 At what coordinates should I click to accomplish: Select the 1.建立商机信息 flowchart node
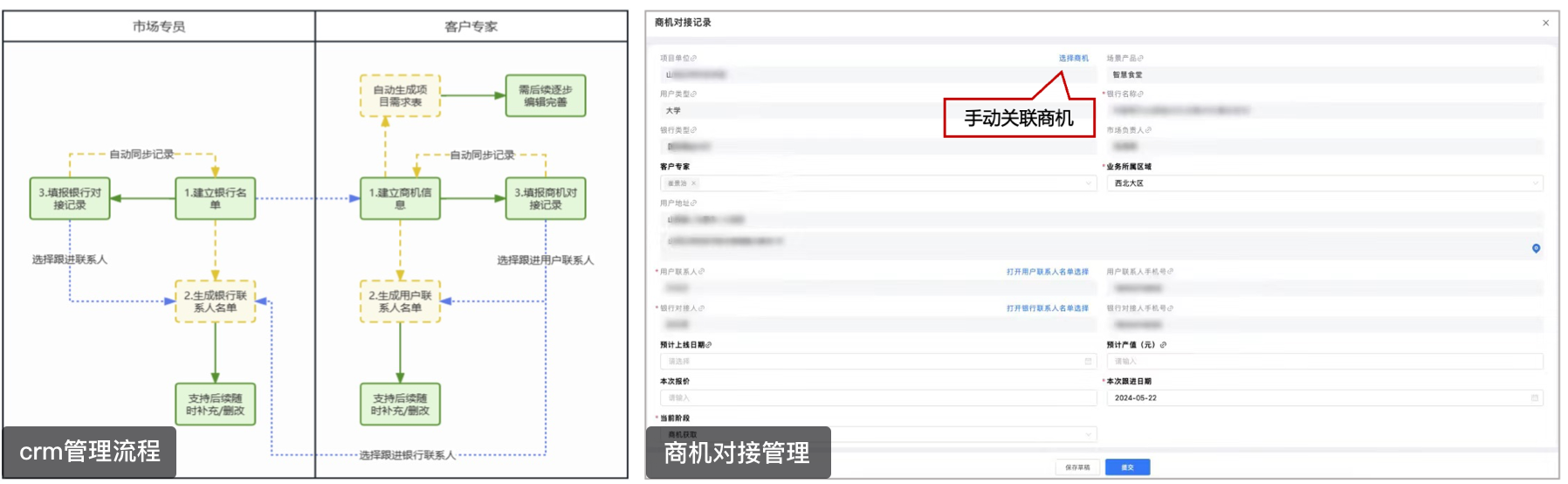(400, 198)
